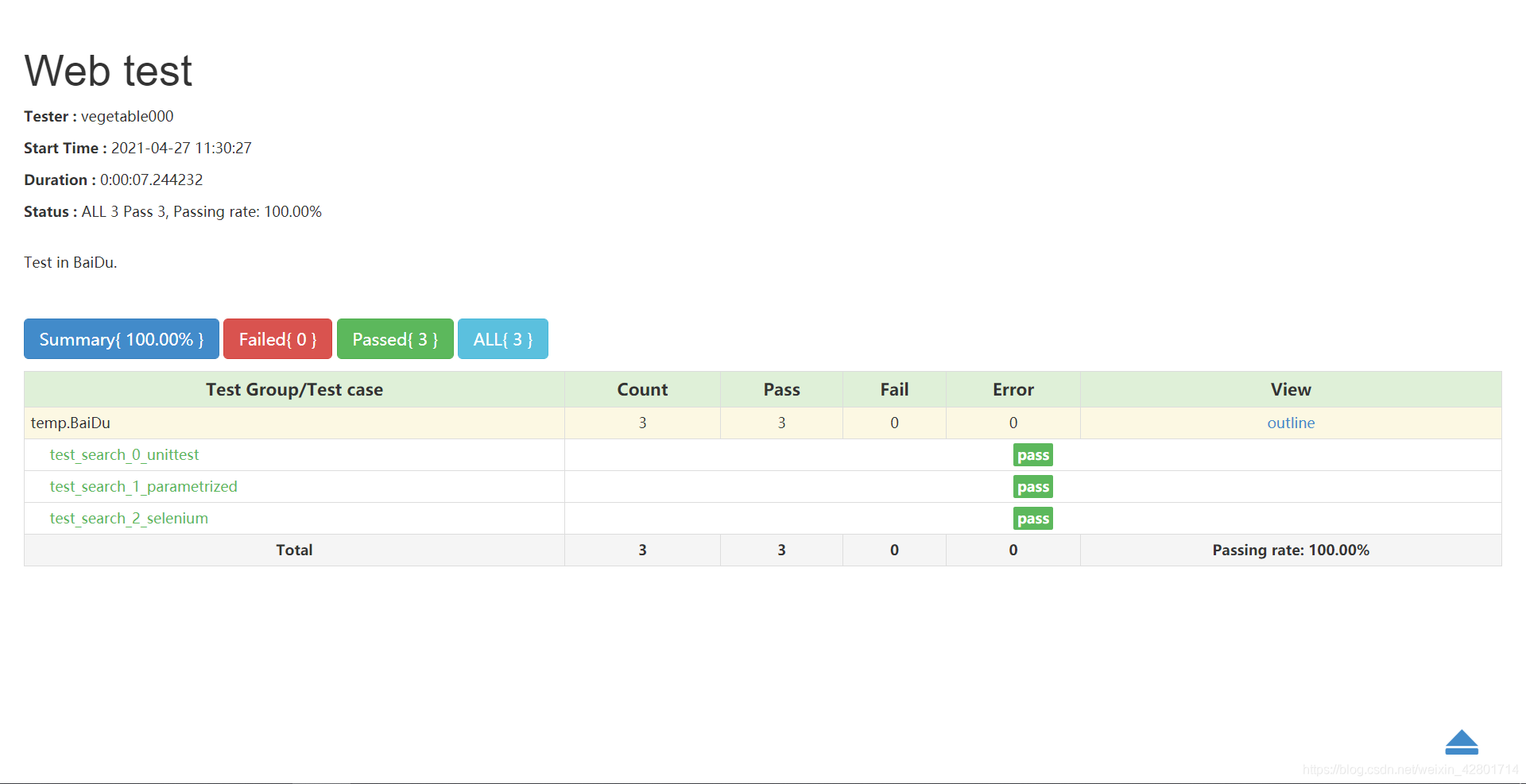Screen dimensions: 1526x784
Task: Click the Error column header
Action: coord(1013,389)
